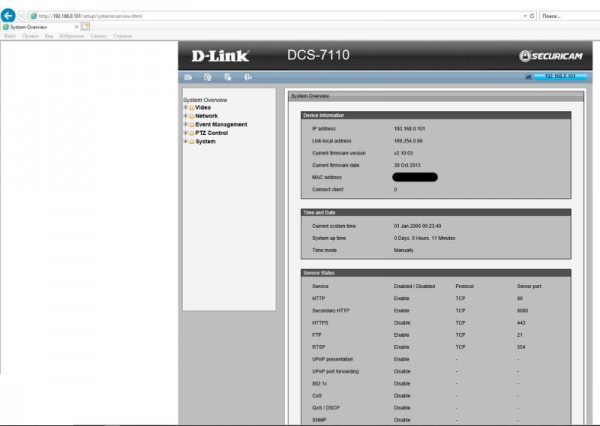600x426 pixels.
Task: Open the Правка menu
Action: click(x=30, y=36)
